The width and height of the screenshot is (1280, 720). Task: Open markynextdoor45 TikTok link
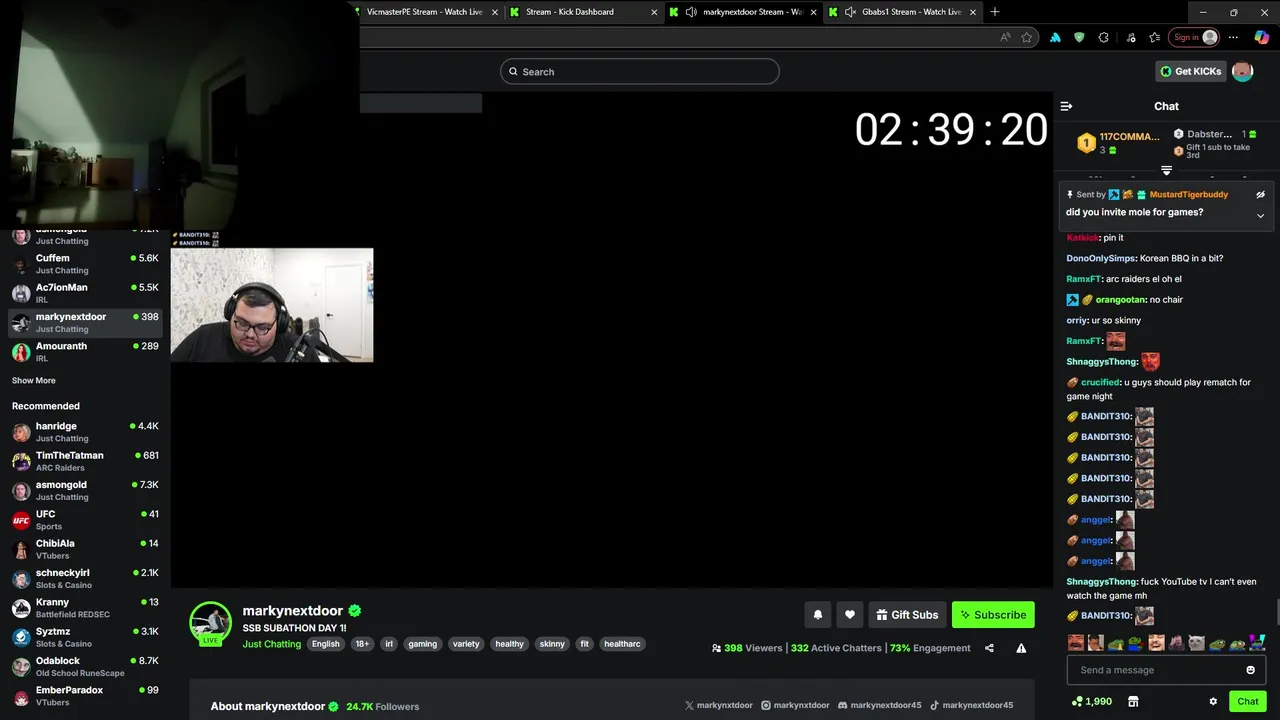(x=971, y=705)
